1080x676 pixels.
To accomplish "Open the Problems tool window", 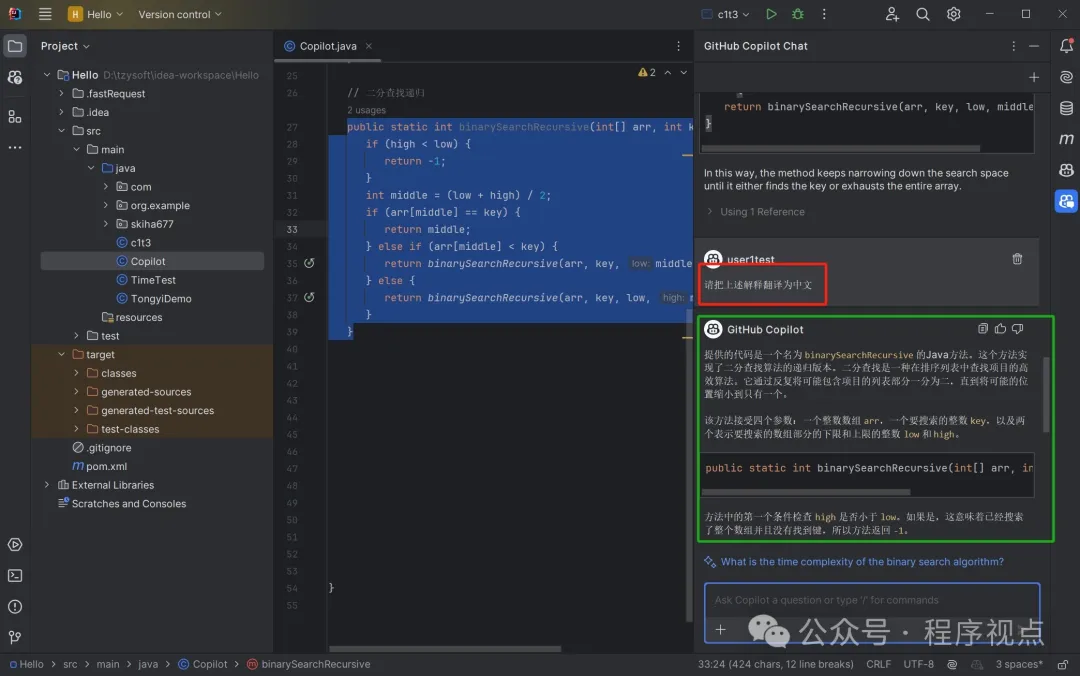I will pyautogui.click(x=14, y=606).
